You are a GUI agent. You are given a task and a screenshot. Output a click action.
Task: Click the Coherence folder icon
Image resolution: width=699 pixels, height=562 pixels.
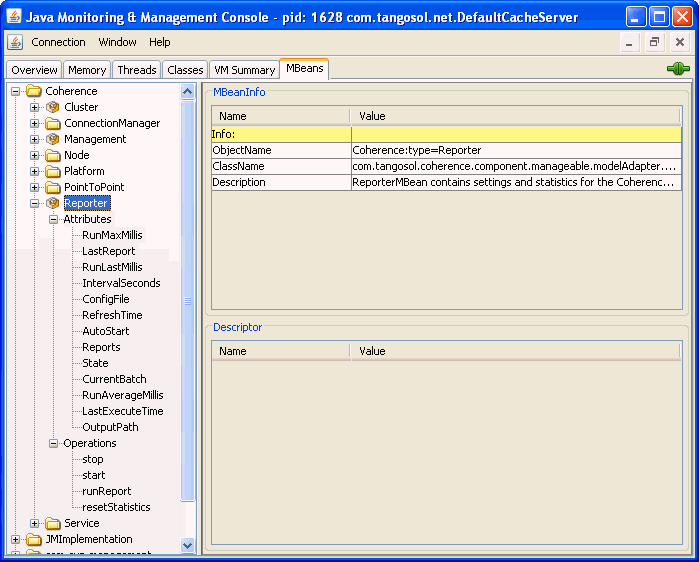pyautogui.click(x=33, y=91)
